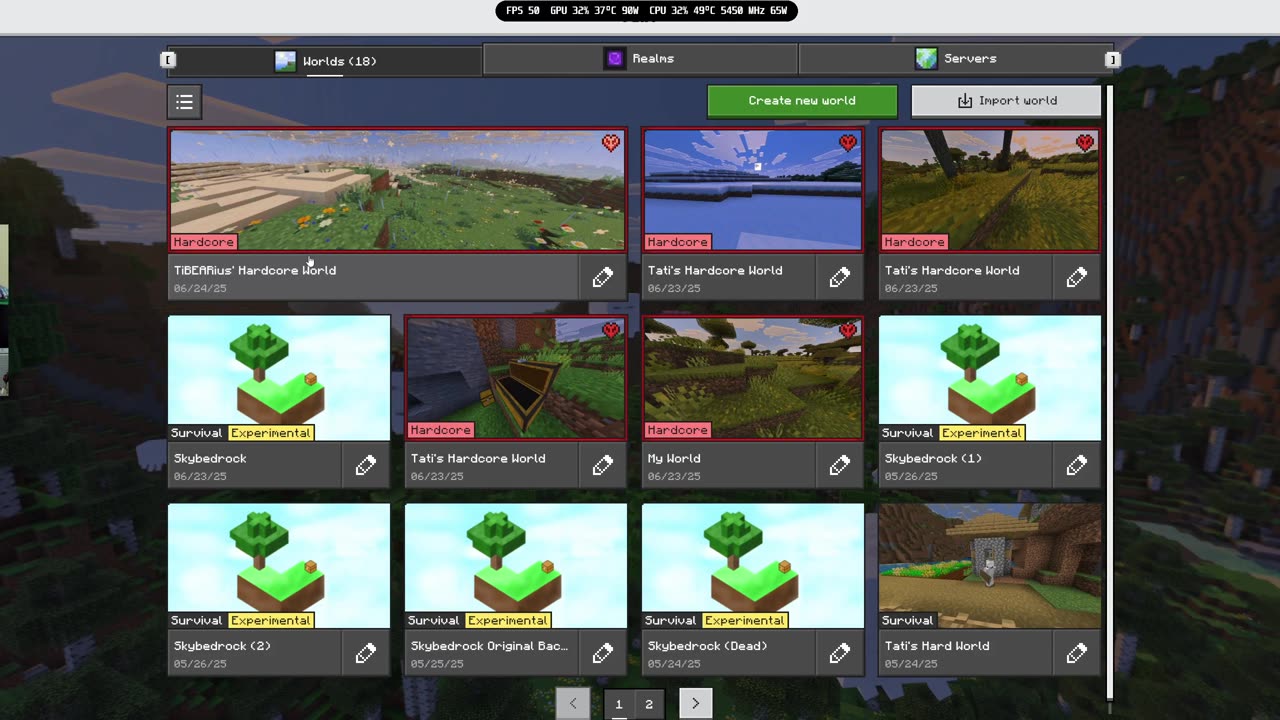
Task: Open the Servers tab
Action: tap(956, 59)
